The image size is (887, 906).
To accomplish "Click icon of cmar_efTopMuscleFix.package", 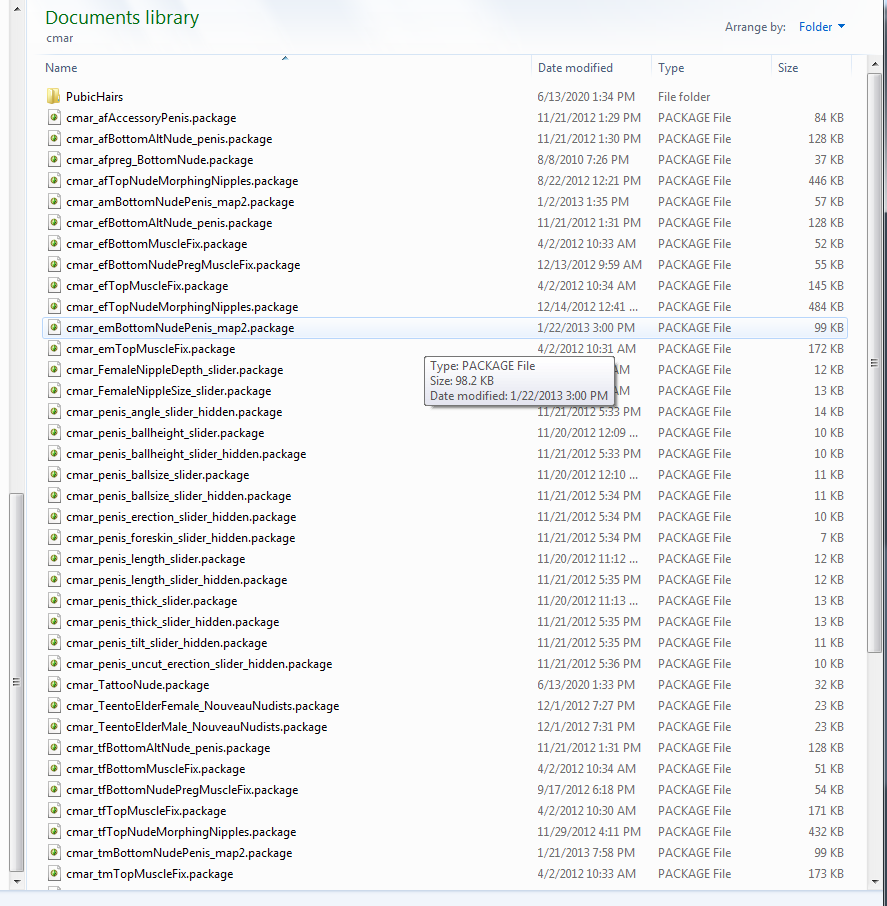I will (54, 285).
